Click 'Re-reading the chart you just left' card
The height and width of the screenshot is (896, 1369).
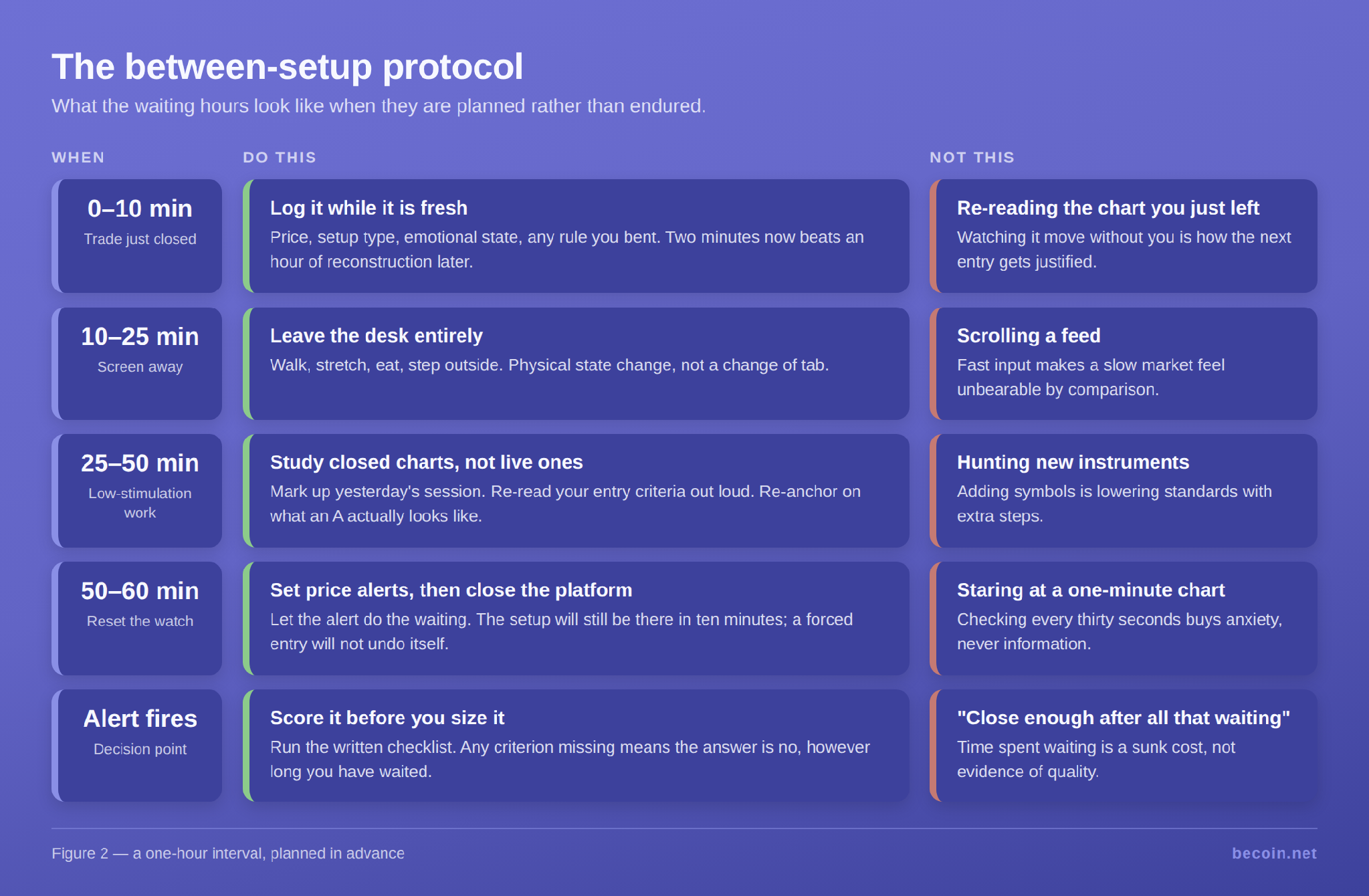tap(1124, 236)
